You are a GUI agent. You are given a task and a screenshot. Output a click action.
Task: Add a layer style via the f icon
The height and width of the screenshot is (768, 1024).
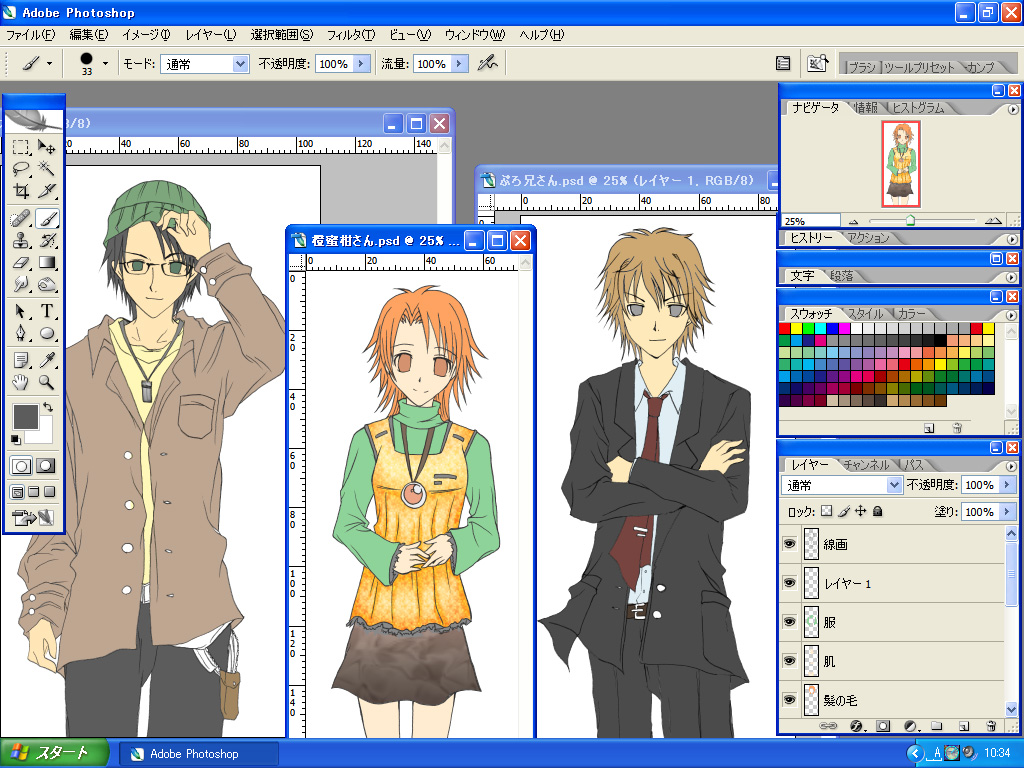857,726
